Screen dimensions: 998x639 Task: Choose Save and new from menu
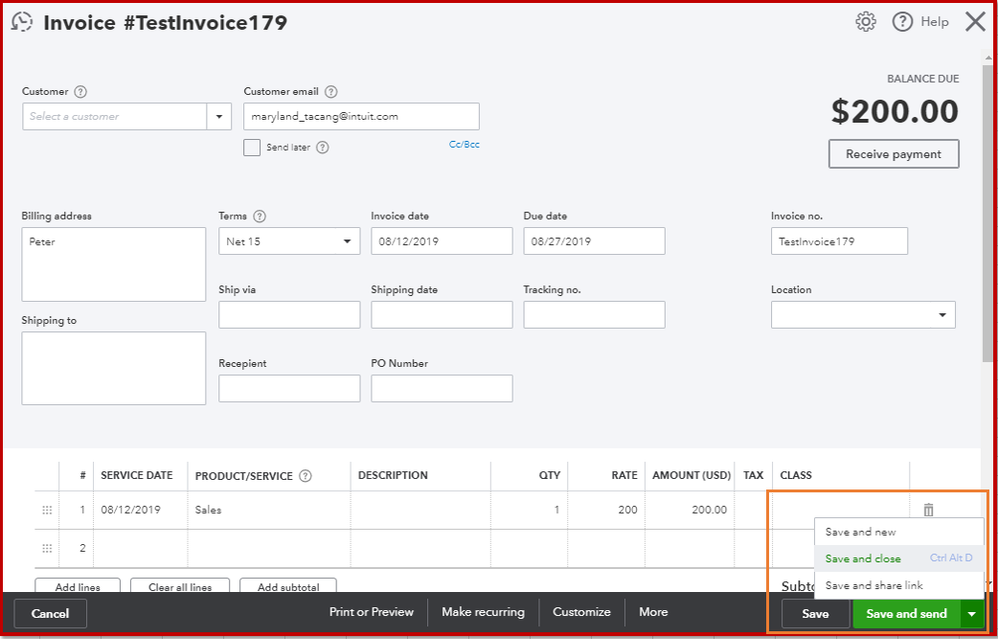[899, 532]
